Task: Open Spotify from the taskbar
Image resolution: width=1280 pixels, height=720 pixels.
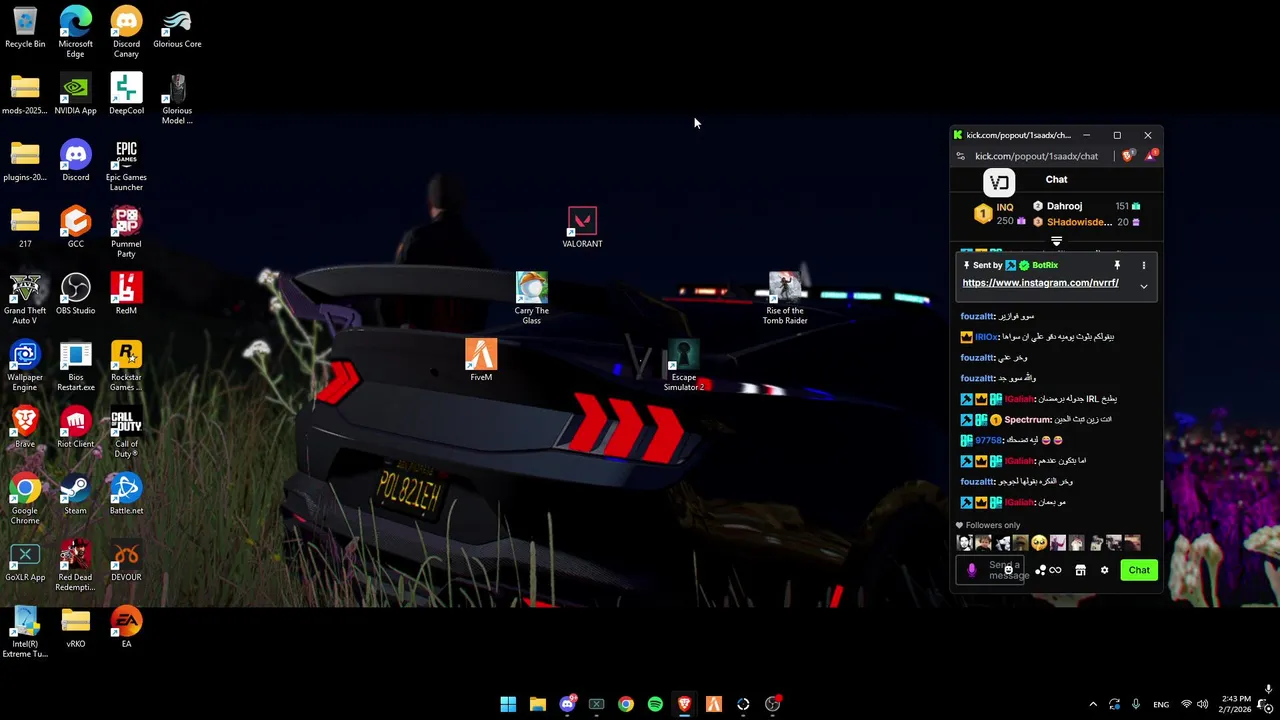Action: pyautogui.click(x=655, y=704)
